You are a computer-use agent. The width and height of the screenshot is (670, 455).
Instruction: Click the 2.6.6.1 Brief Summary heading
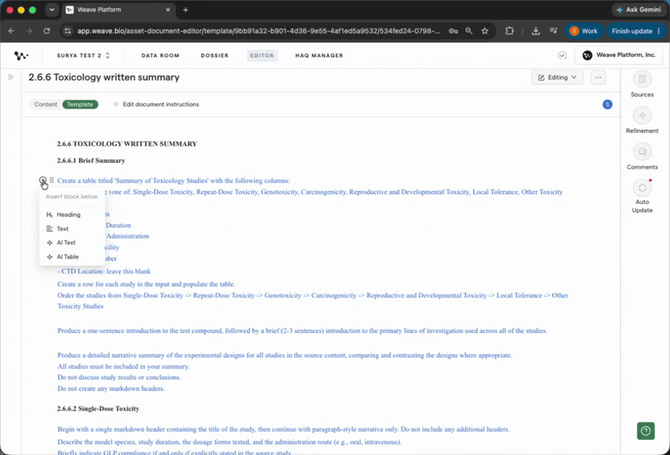pos(91,161)
